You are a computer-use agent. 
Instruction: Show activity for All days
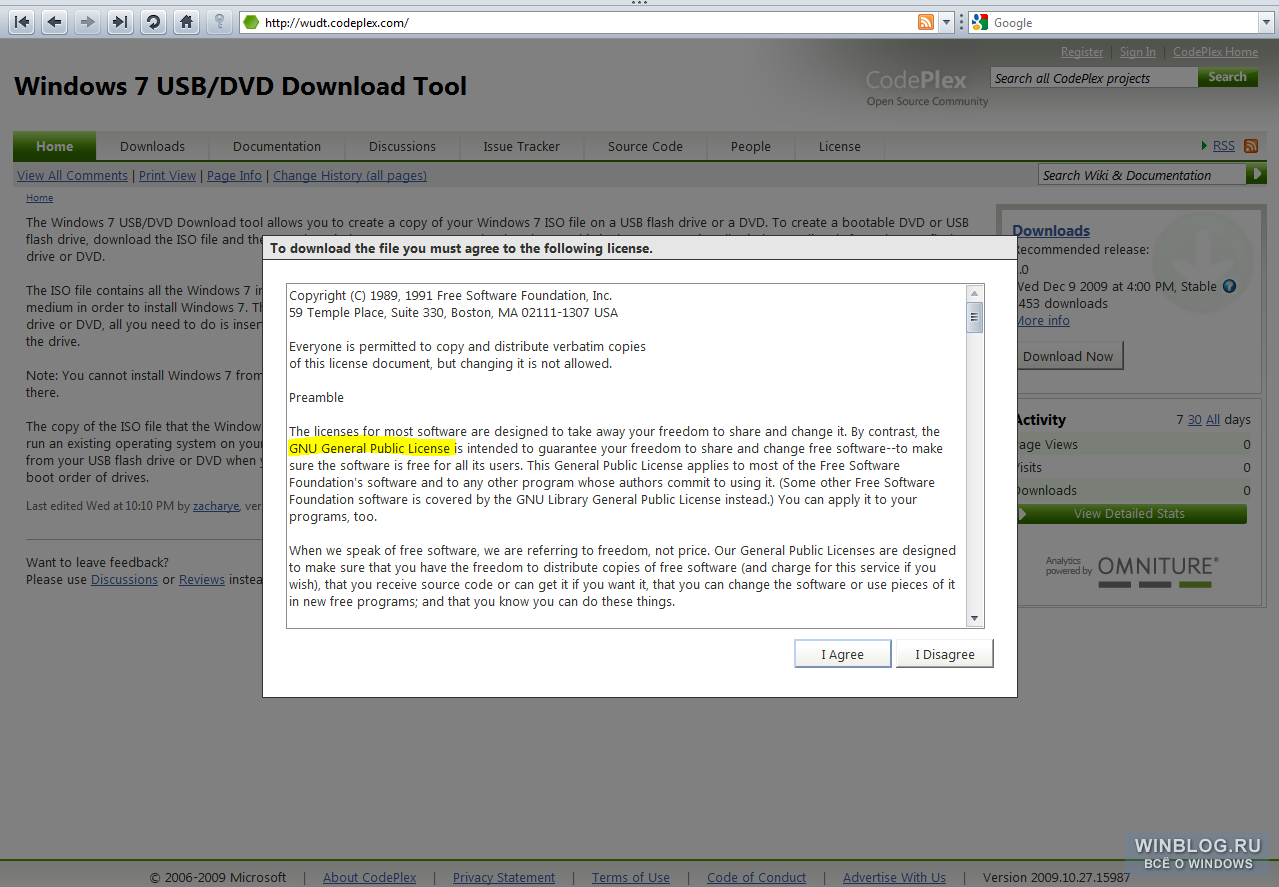1212,420
